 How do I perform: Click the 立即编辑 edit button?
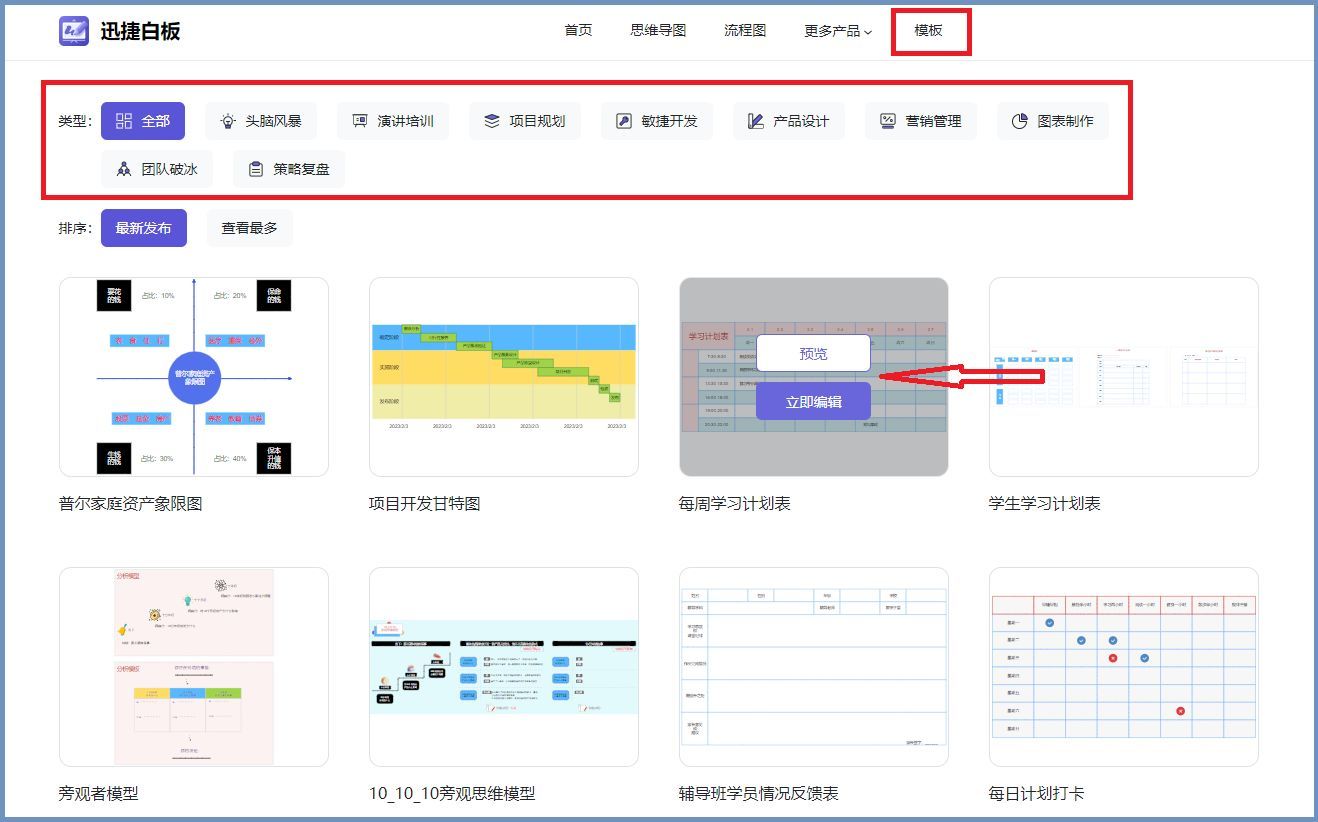click(813, 400)
